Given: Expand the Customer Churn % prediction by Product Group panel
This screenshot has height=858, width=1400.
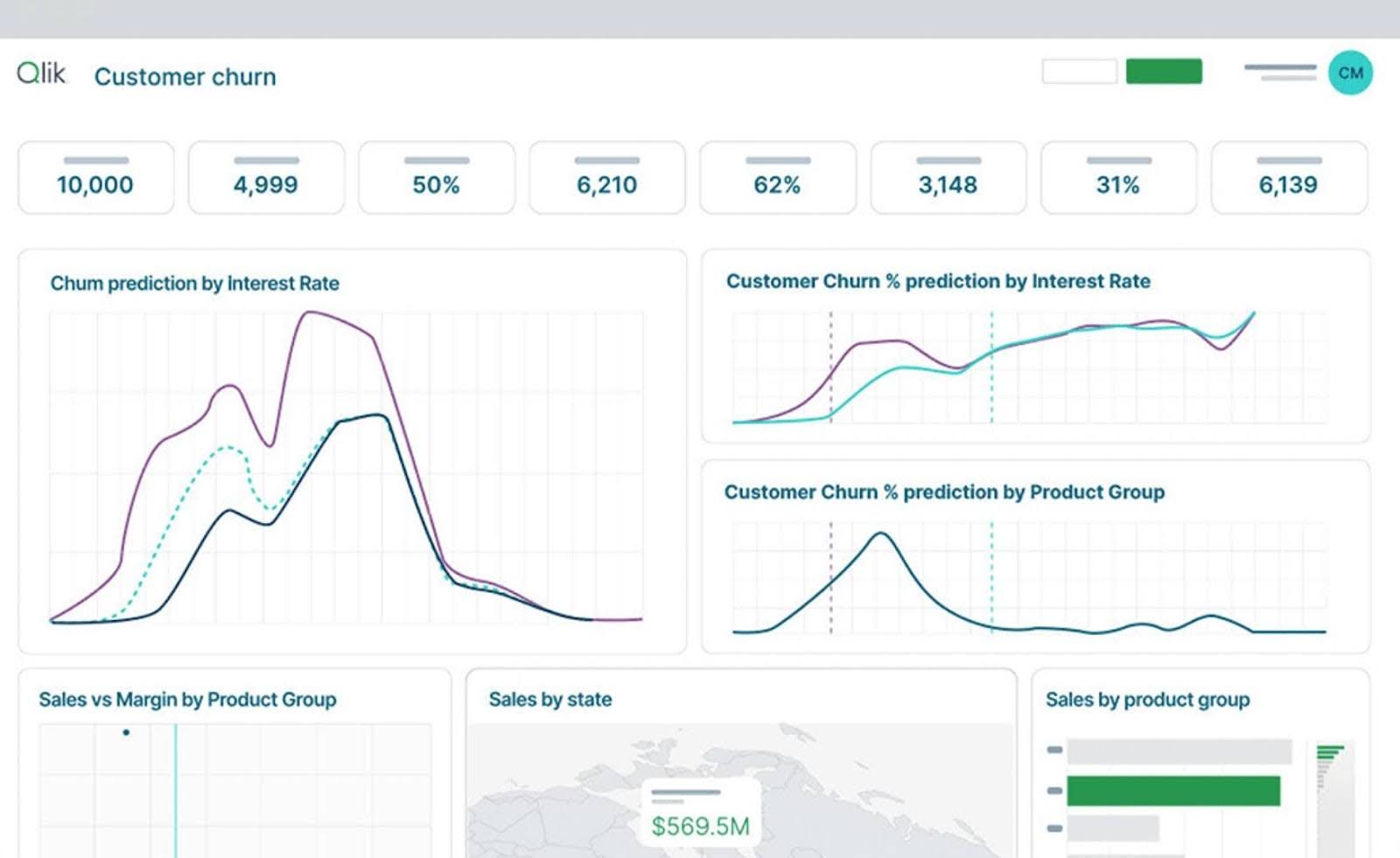Looking at the screenshot, I should tap(943, 492).
